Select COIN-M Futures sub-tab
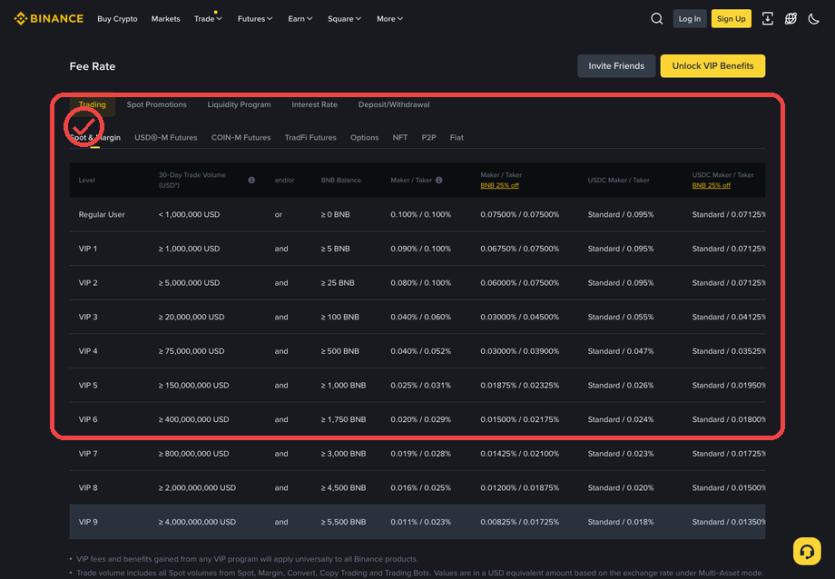Viewport: 835px width, 579px height. point(241,137)
